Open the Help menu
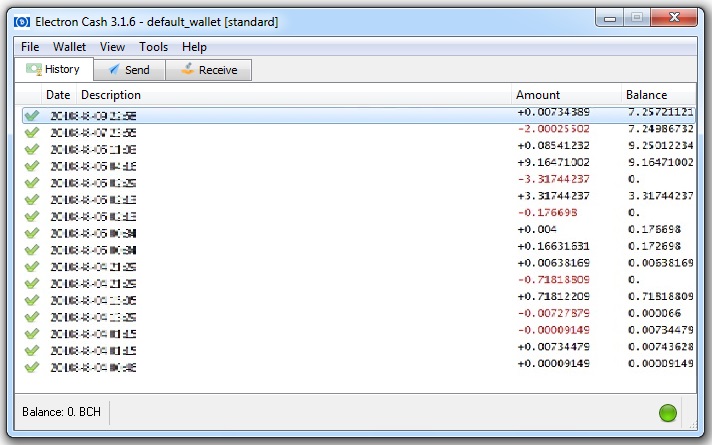Screen dimensions: 712x445 (194, 47)
